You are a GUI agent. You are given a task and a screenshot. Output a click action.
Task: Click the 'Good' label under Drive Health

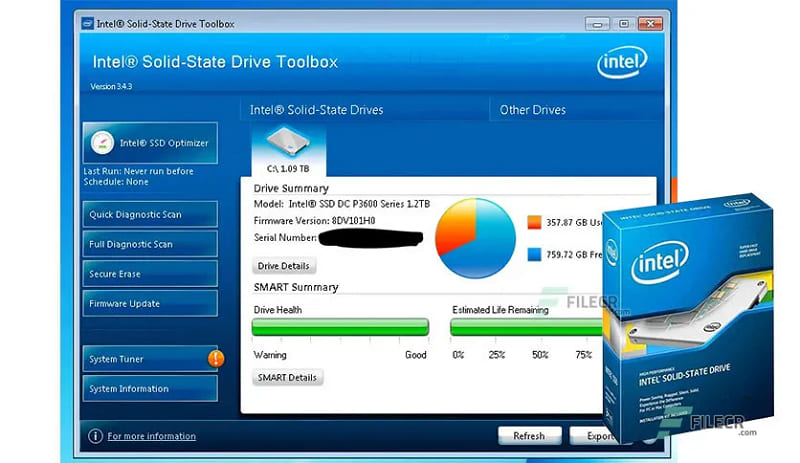(415, 355)
